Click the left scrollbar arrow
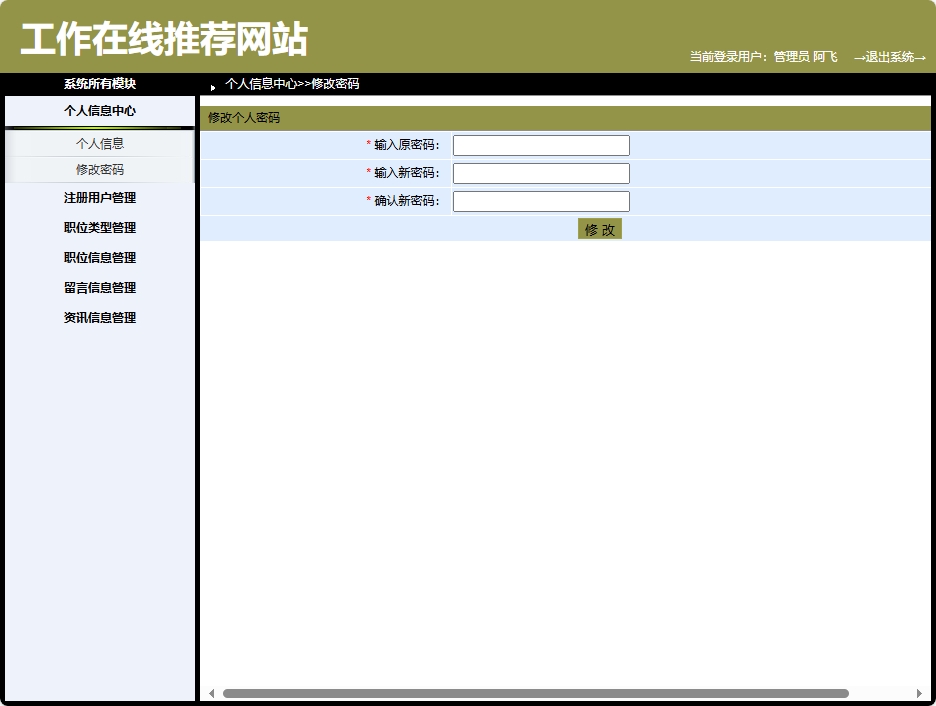This screenshot has height=706, width=936. click(x=211, y=692)
